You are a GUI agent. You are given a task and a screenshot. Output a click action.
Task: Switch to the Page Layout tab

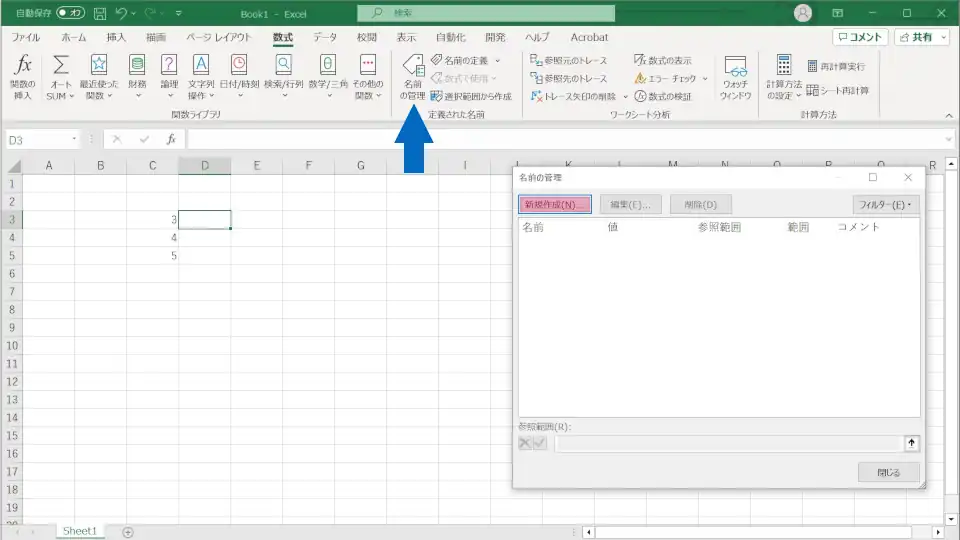(x=219, y=37)
